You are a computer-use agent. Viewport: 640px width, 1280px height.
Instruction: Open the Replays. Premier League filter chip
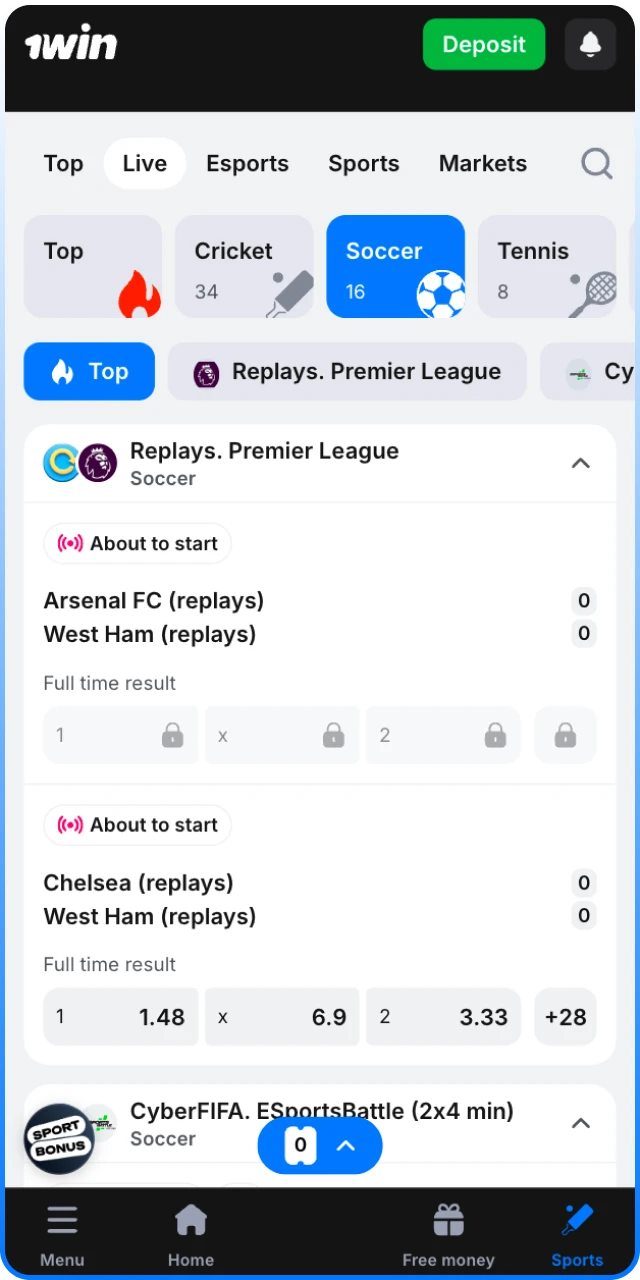[x=347, y=371]
